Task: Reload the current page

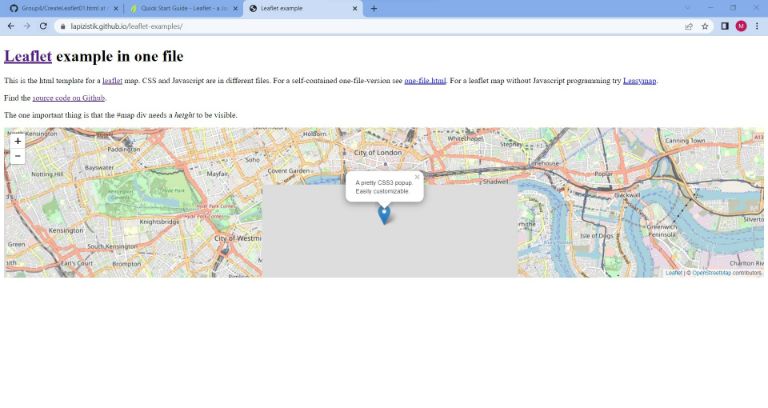Action: coord(43,26)
